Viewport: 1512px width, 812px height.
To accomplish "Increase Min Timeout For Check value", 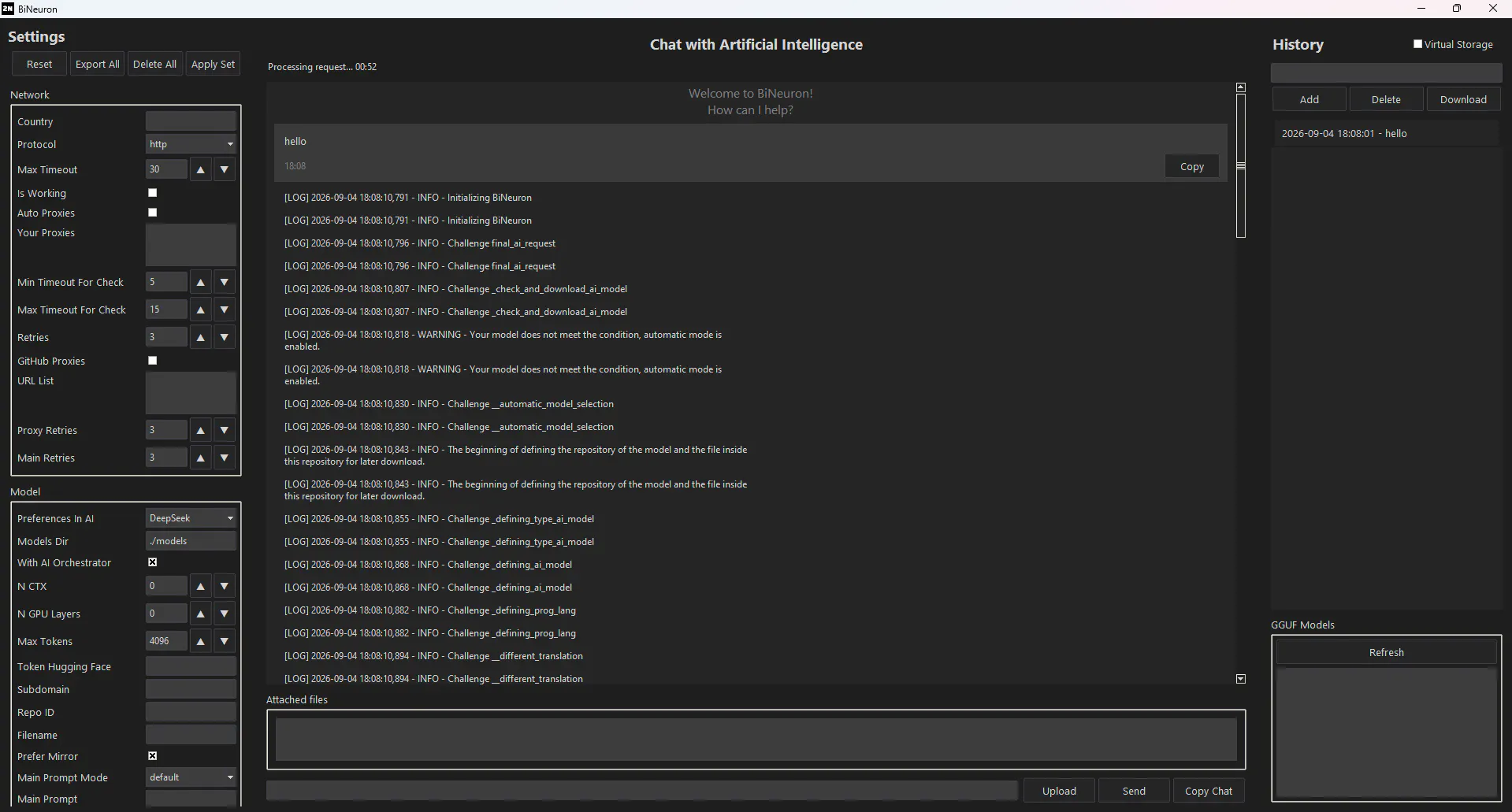I will click(x=201, y=282).
